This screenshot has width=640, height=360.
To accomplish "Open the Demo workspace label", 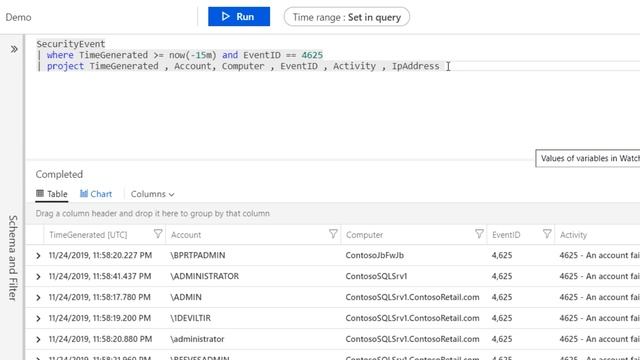I will pos(18,17).
